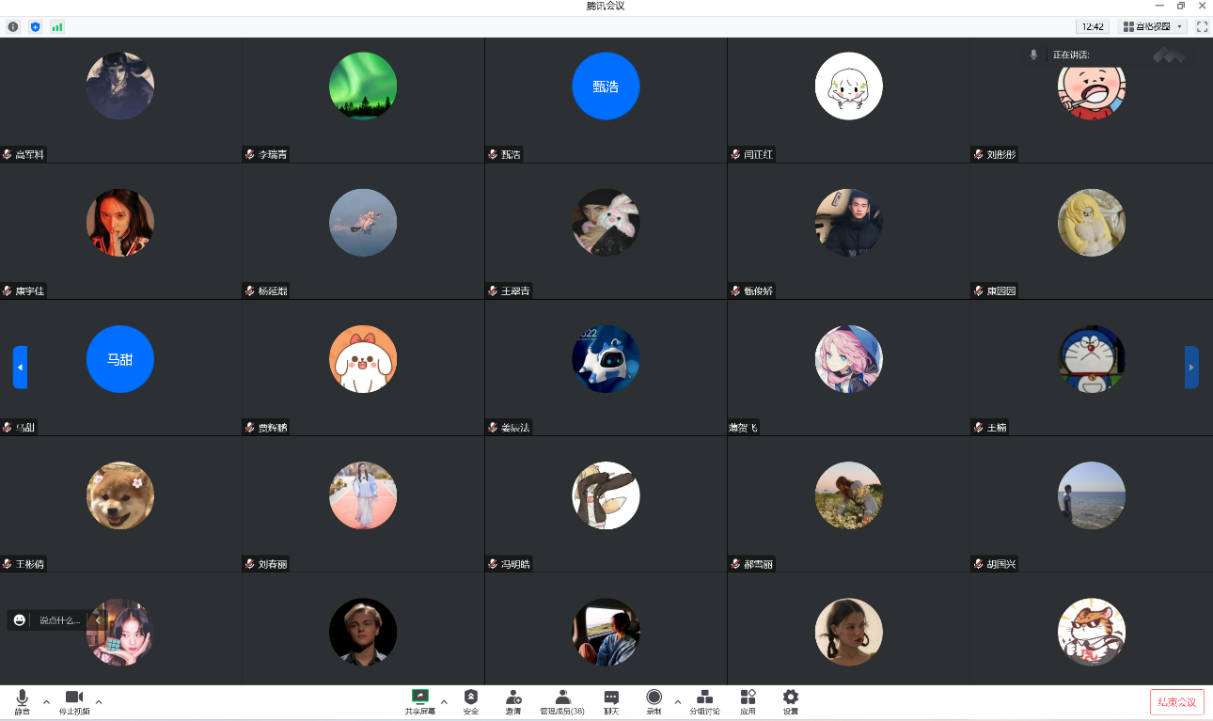The height and width of the screenshot is (721, 1213).
Task: Start recording with the record button
Action: coord(653,700)
